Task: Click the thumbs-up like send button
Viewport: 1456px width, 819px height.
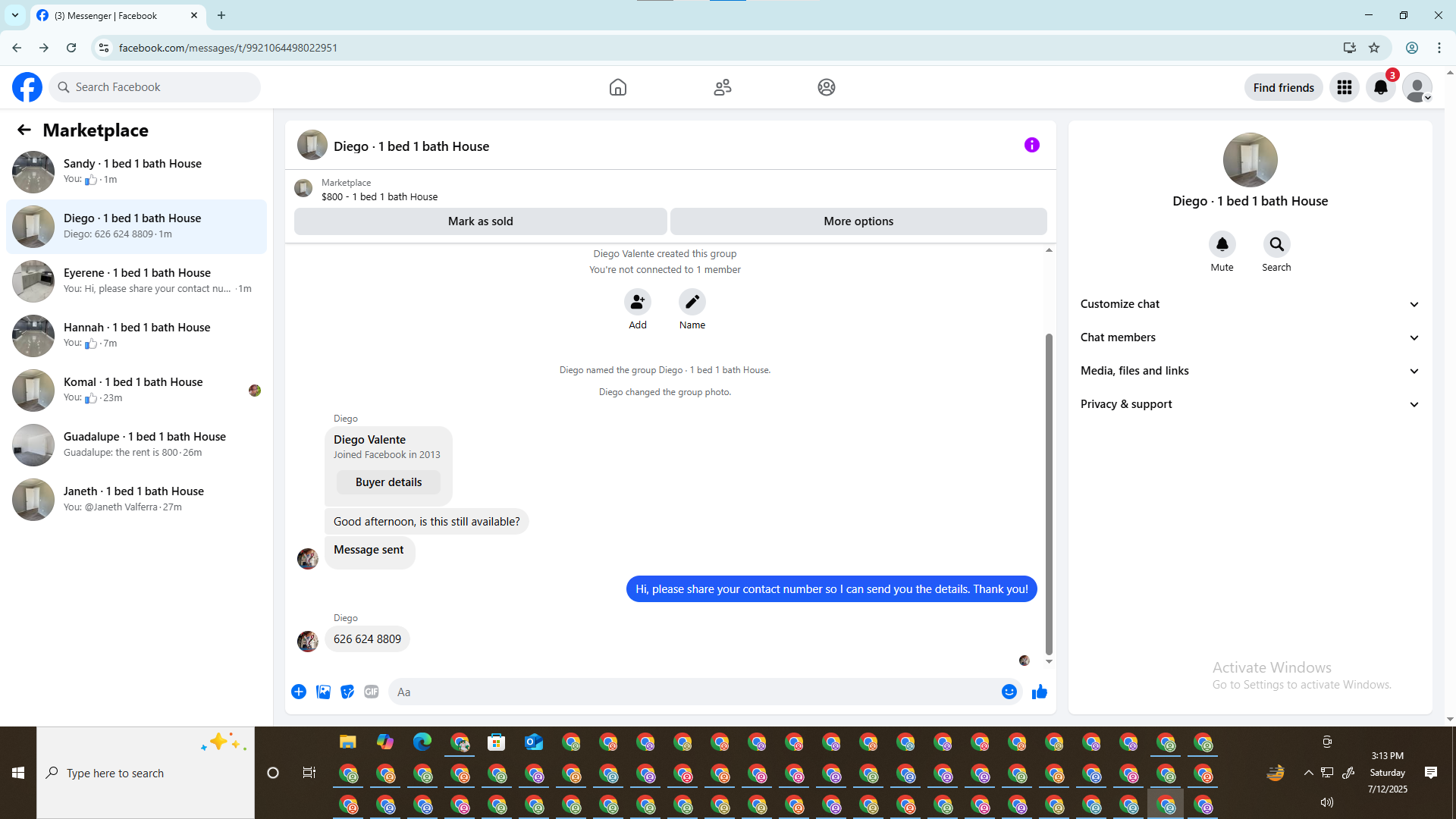Action: 1039,692
